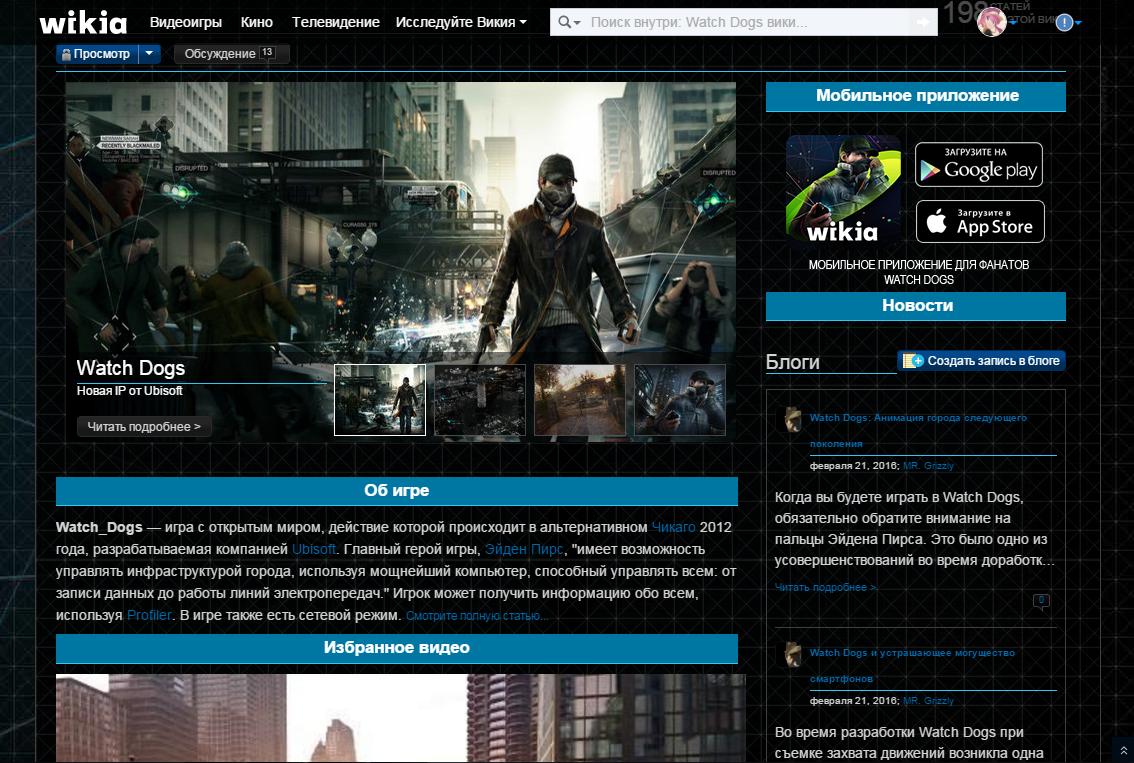The width and height of the screenshot is (1134, 763).
Task: Click the scroll-to-top chevron in the page corner
Action: pyautogui.click(x=1123, y=750)
